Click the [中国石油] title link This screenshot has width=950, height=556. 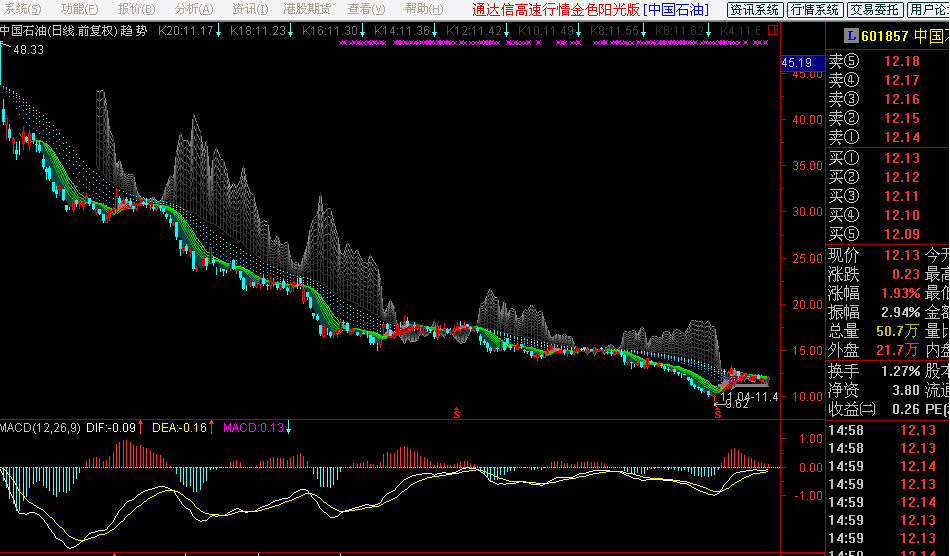point(676,10)
